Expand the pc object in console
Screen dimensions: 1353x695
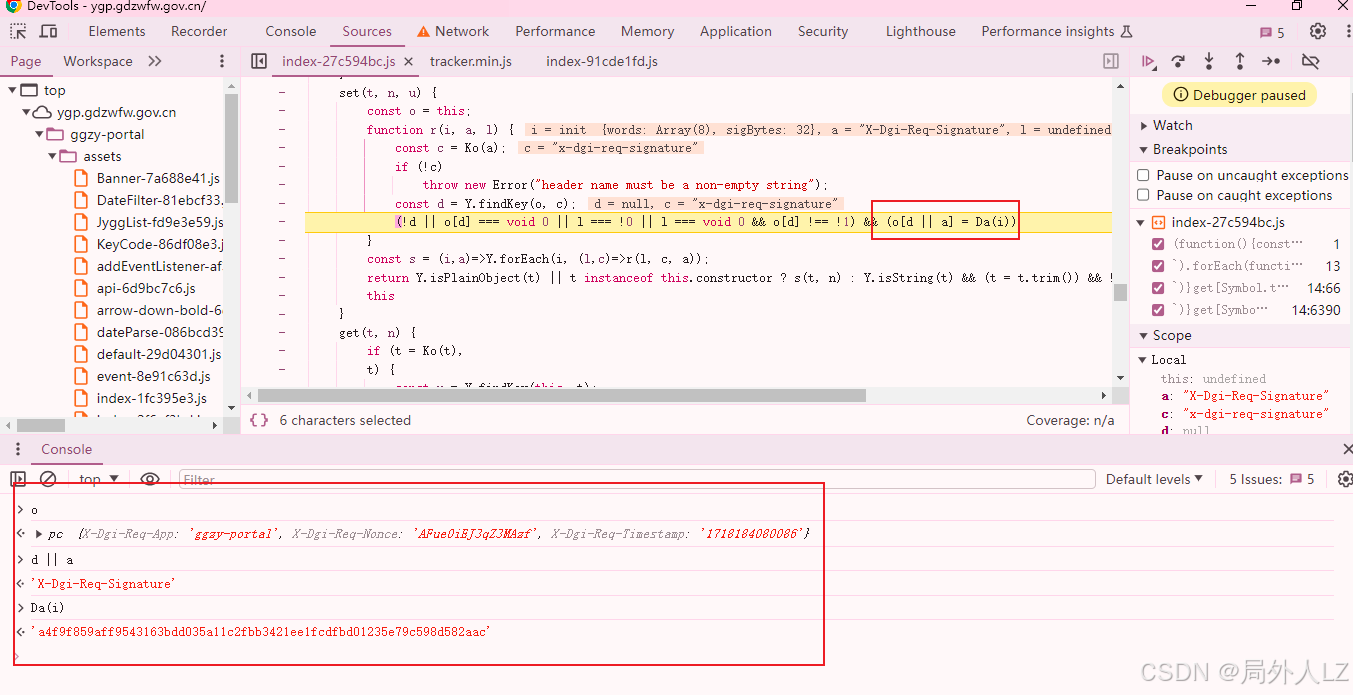click(x=39, y=534)
